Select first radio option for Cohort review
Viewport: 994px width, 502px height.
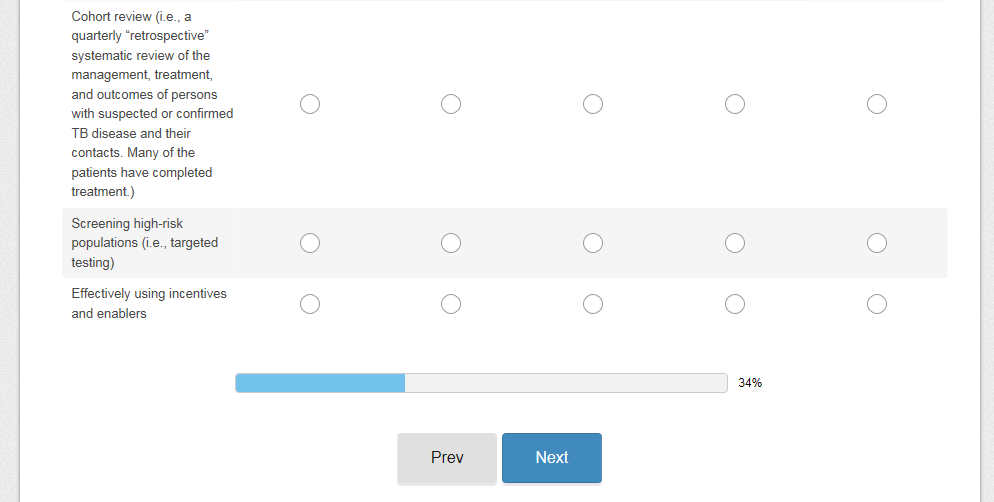pyautogui.click(x=310, y=104)
